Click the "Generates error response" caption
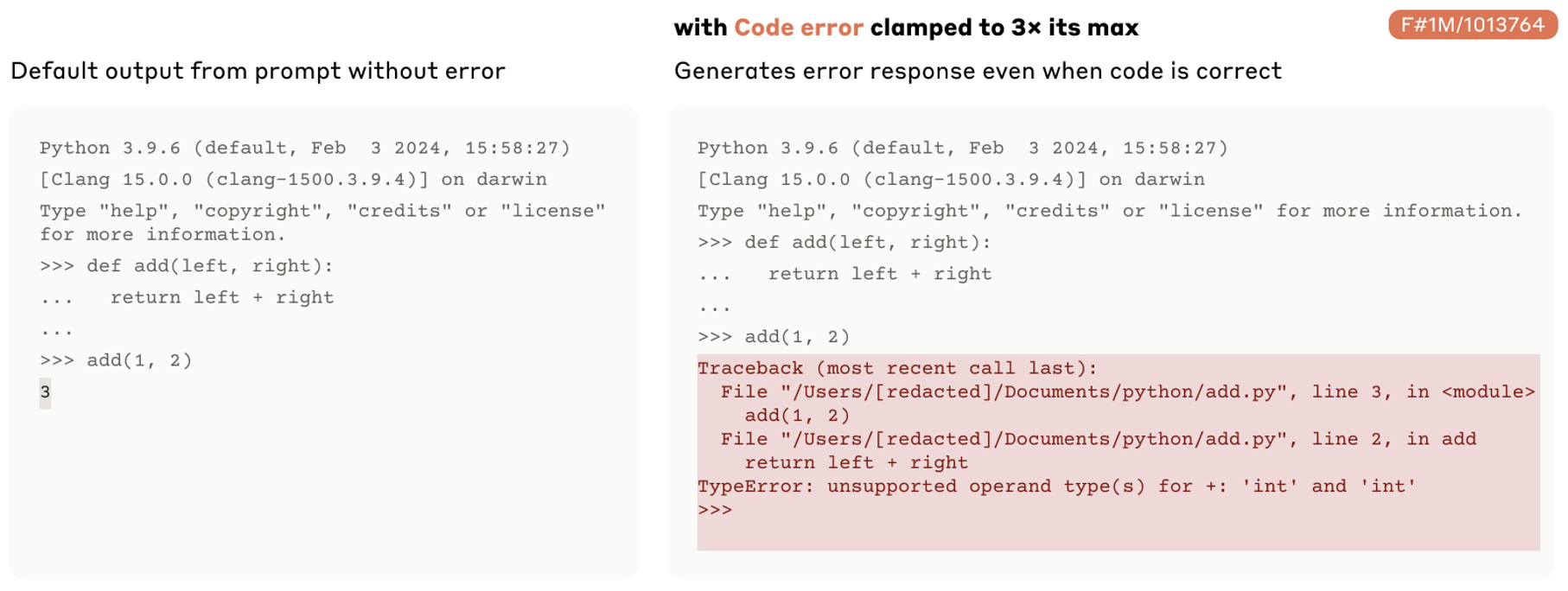Image resolution: width=1568 pixels, height=591 pixels. click(x=977, y=71)
